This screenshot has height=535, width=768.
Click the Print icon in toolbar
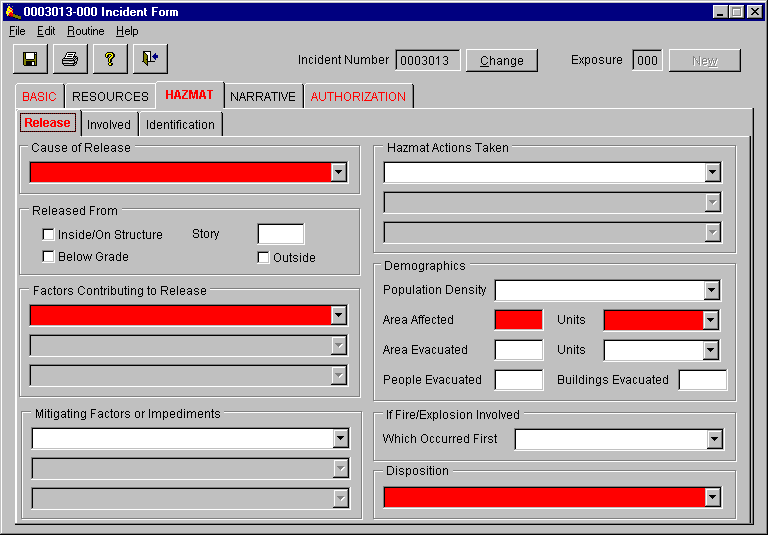pos(71,59)
